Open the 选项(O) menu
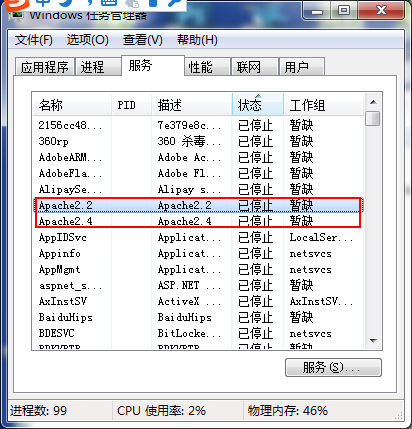The image size is (412, 429). (88, 40)
